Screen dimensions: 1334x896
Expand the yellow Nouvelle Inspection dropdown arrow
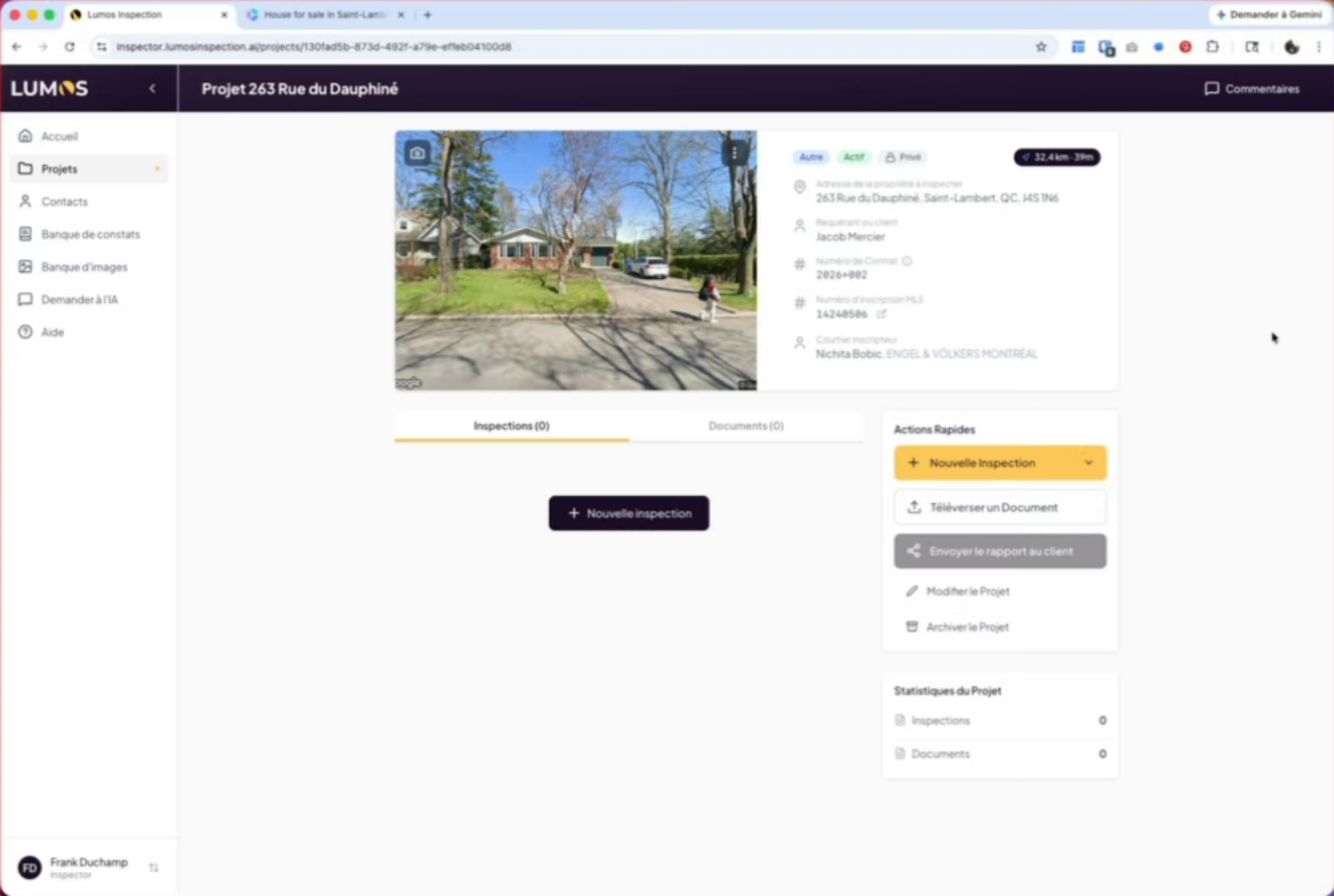1088,463
